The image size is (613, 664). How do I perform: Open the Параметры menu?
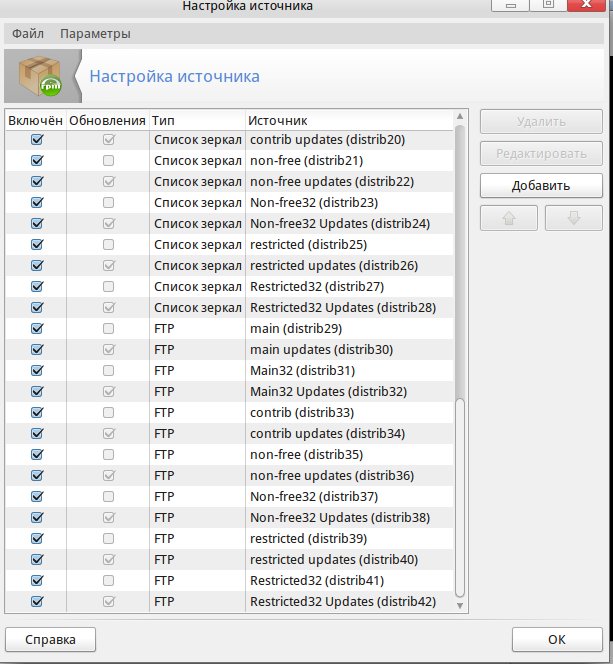[95, 33]
